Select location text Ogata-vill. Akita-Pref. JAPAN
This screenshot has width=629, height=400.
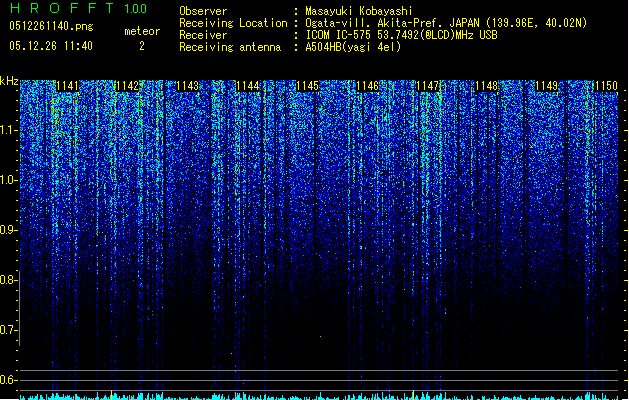pos(392,23)
